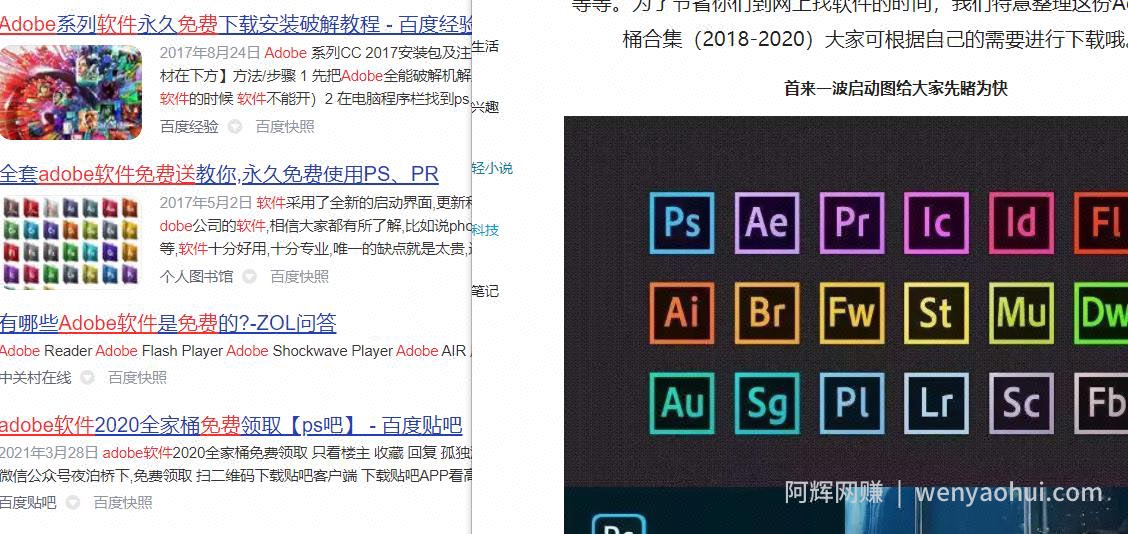1128x534 pixels.
Task: Open the 全套adobe软件免费送教你 result link
Action: tap(219, 173)
